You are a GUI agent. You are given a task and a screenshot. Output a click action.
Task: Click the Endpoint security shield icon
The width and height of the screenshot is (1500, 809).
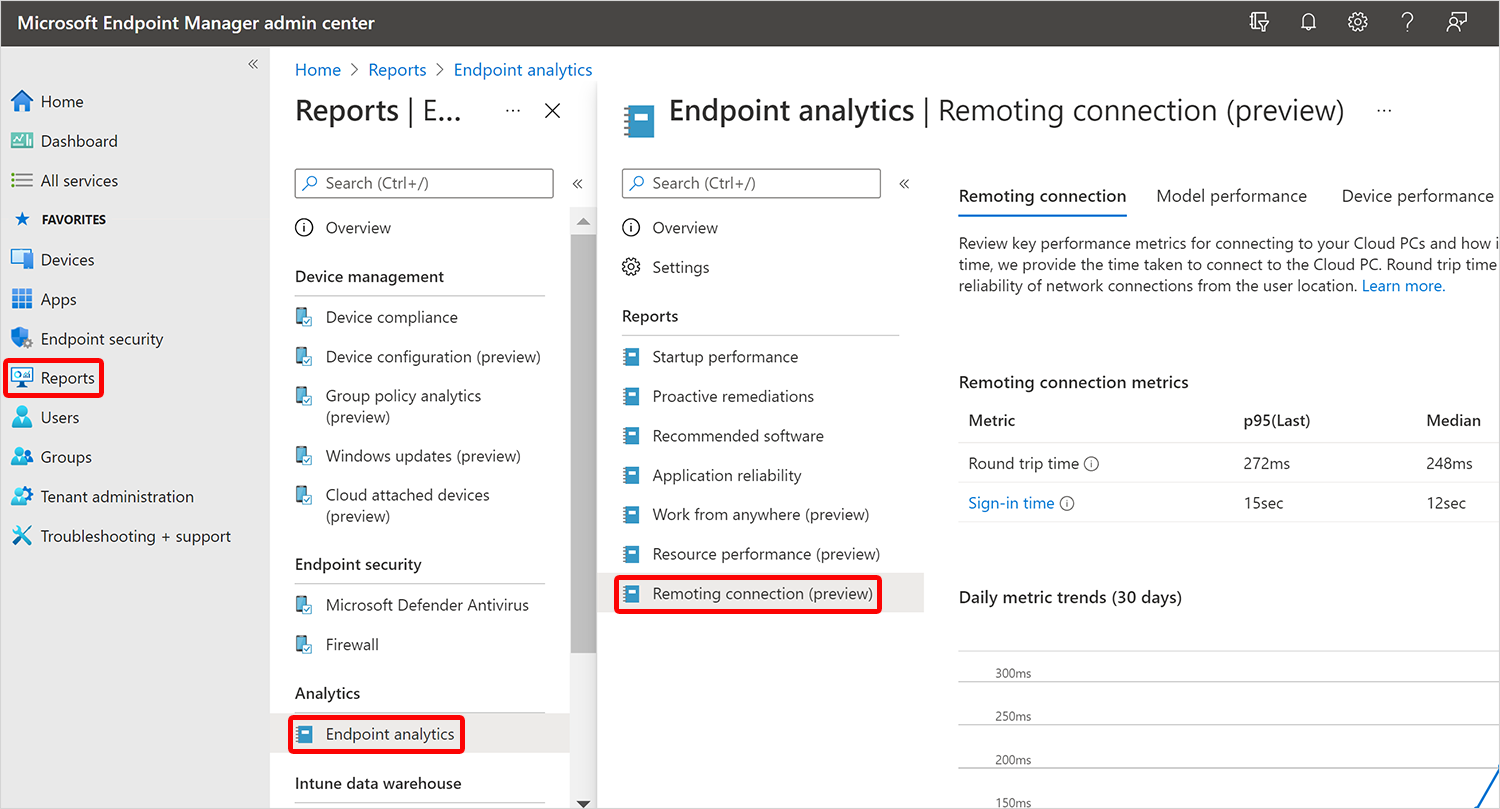[22, 339]
